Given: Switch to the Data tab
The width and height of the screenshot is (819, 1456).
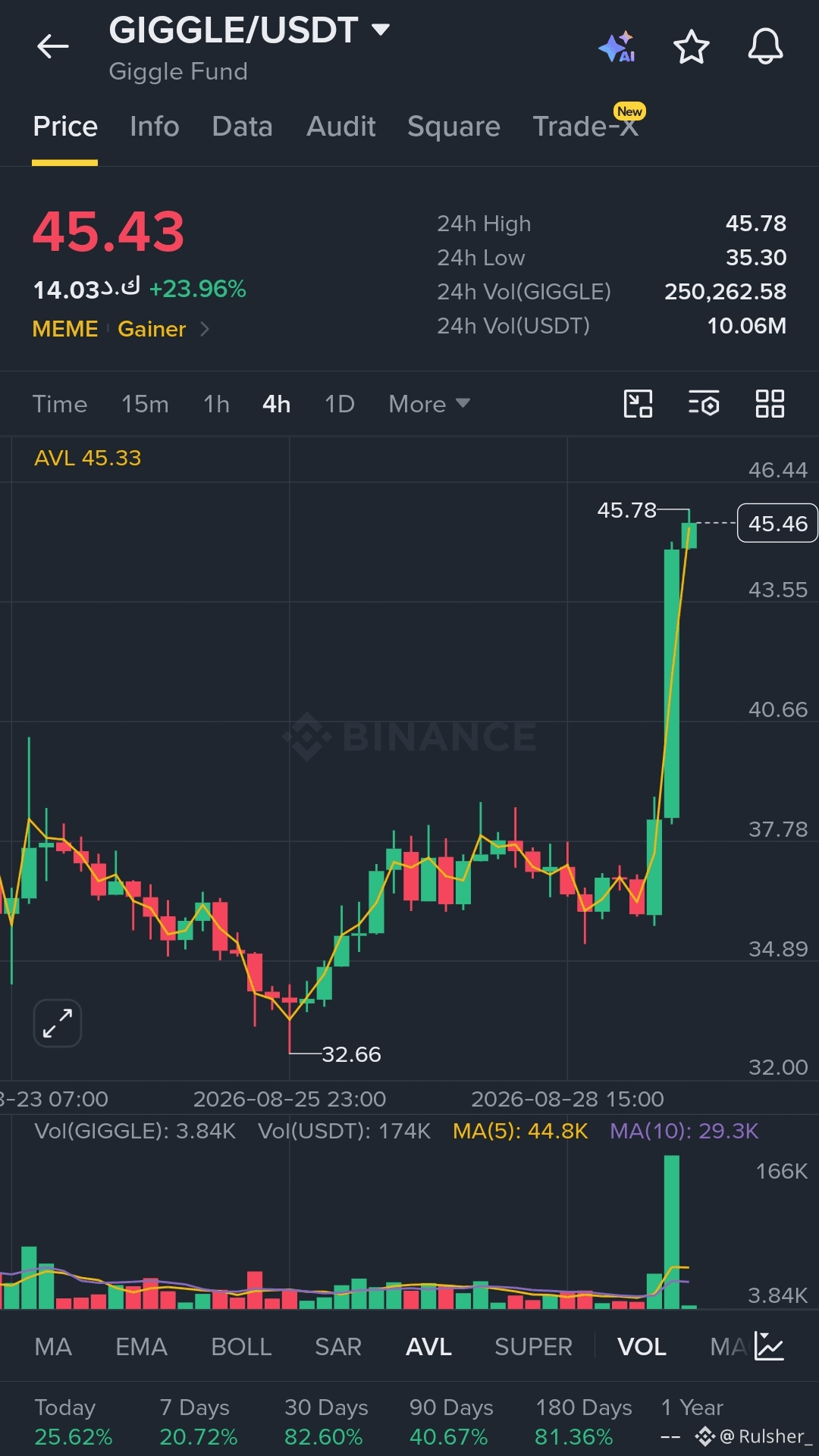Looking at the screenshot, I should [x=243, y=127].
